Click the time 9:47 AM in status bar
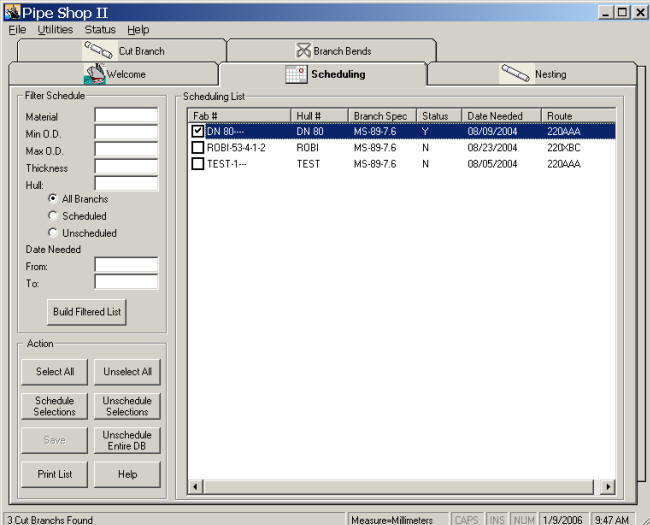 pos(612,520)
